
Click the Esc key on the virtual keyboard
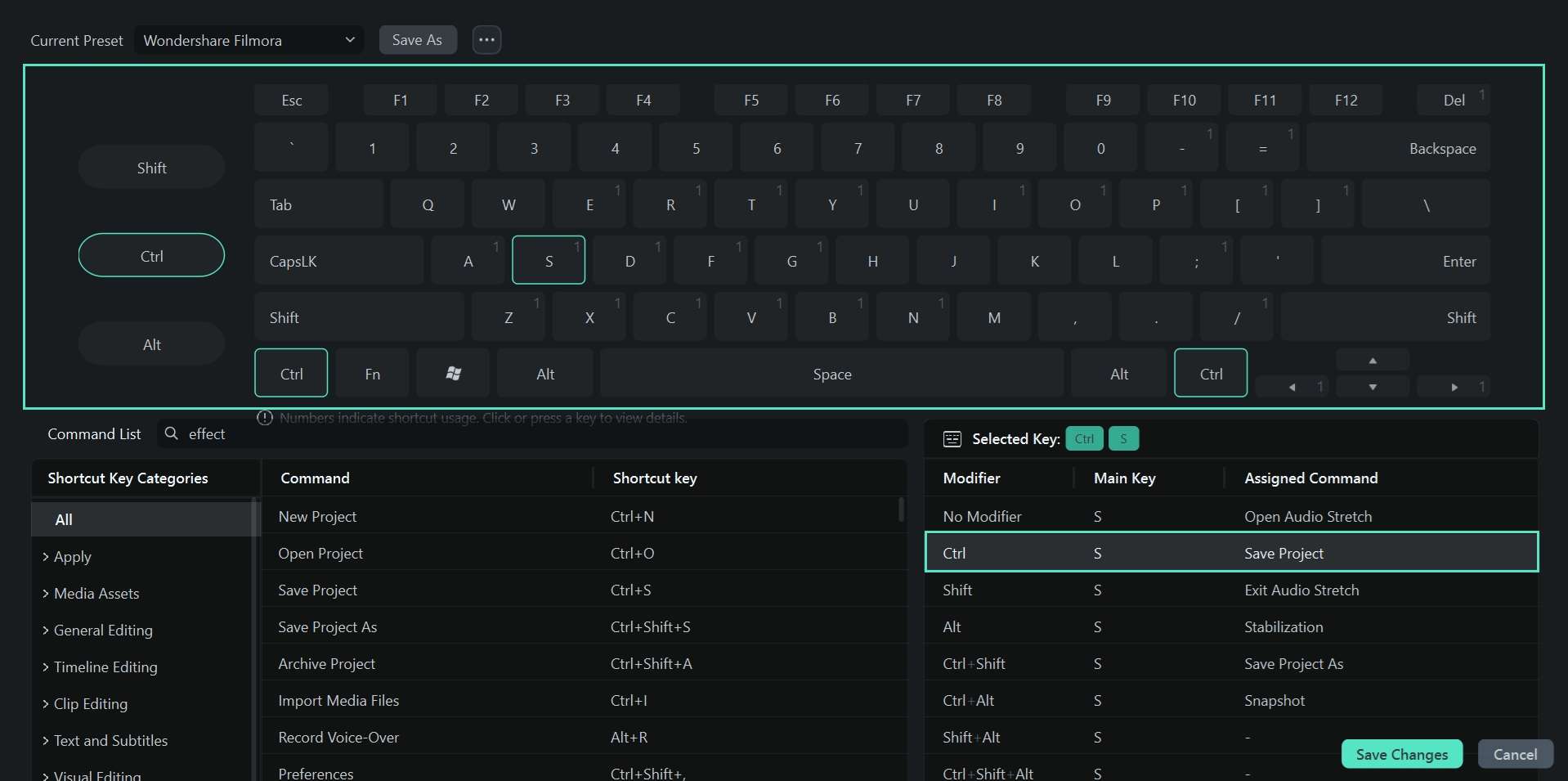coord(291,100)
